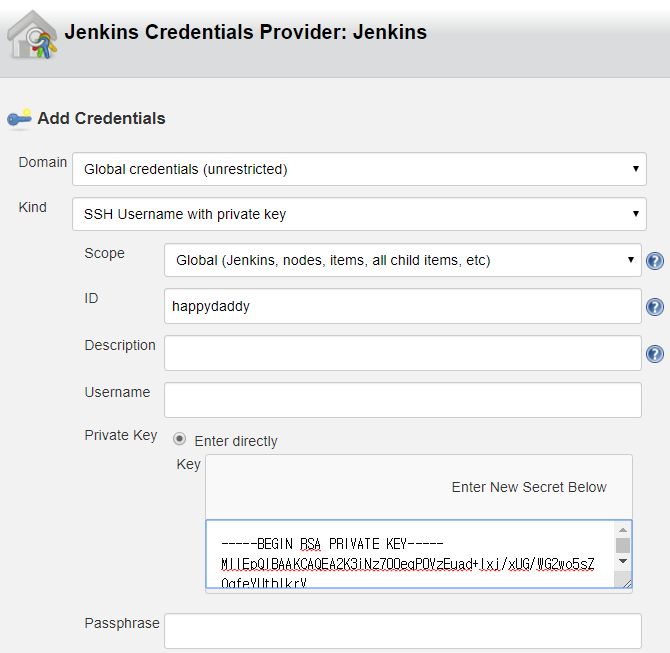Click the textarea resize handle corner
Image resolution: width=670 pixels, height=653 pixels.
click(626, 583)
